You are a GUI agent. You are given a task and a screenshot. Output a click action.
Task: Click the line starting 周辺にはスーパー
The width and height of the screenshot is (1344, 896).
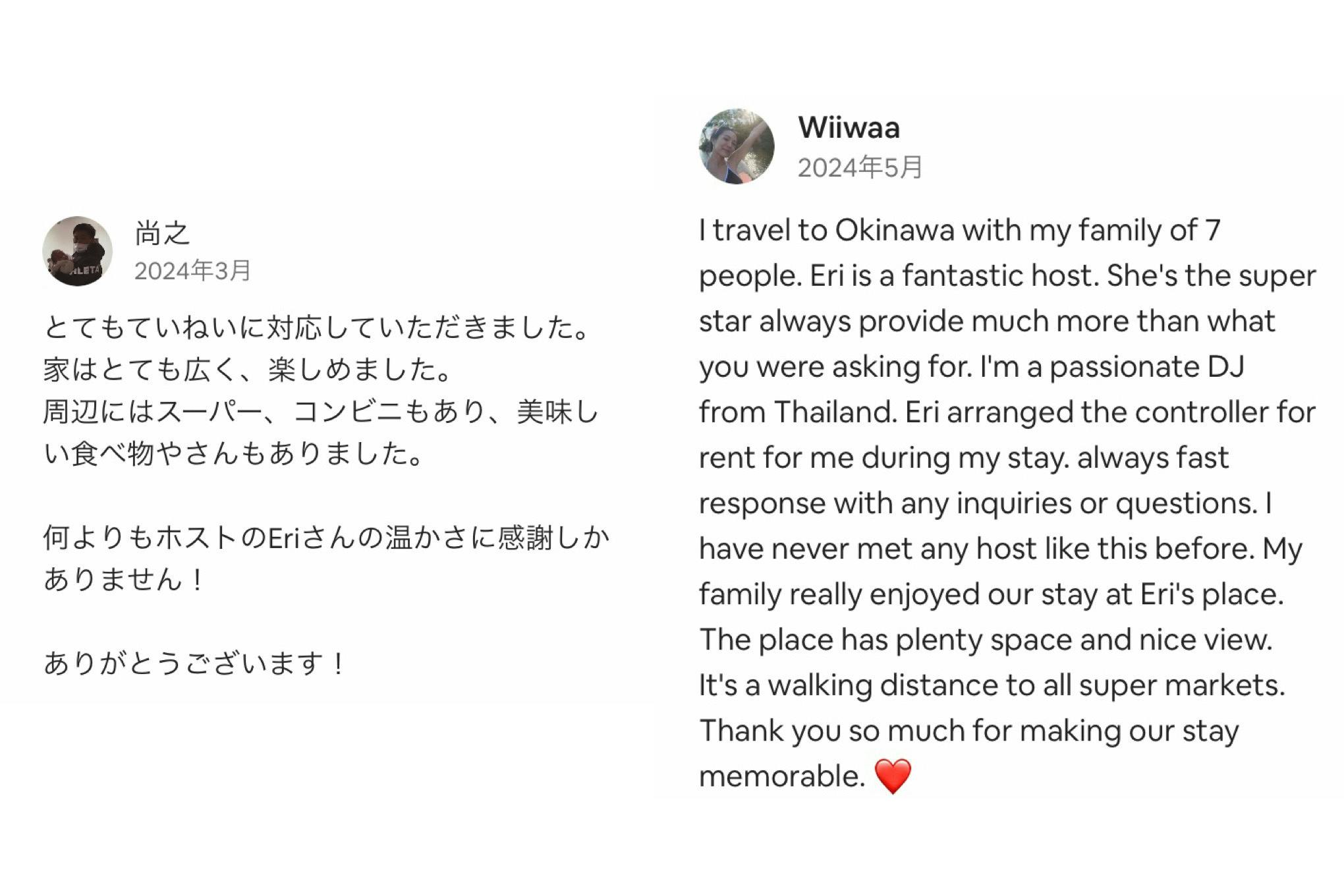[322, 412]
